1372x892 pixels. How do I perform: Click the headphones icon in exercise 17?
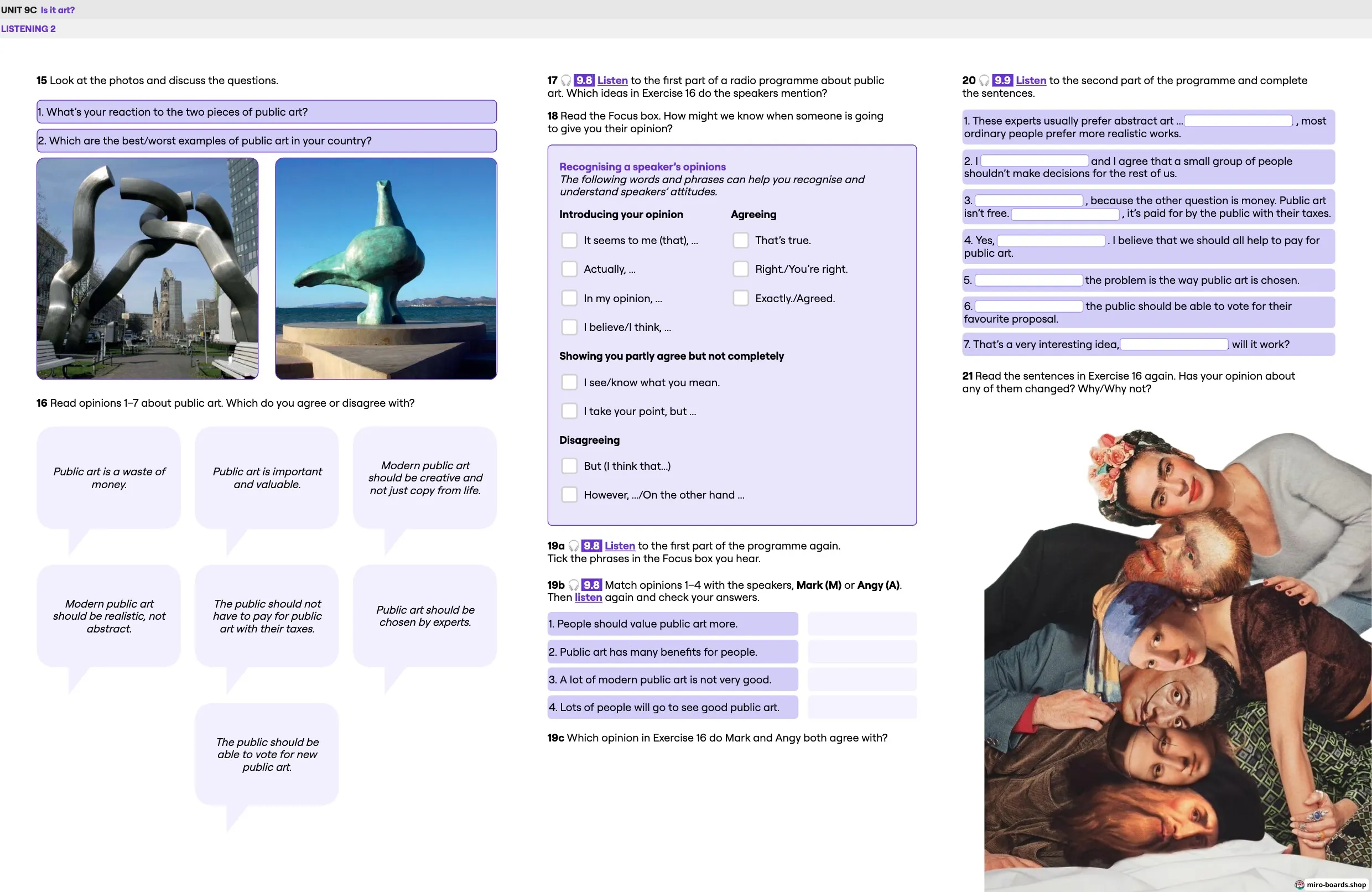pos(565,81)
